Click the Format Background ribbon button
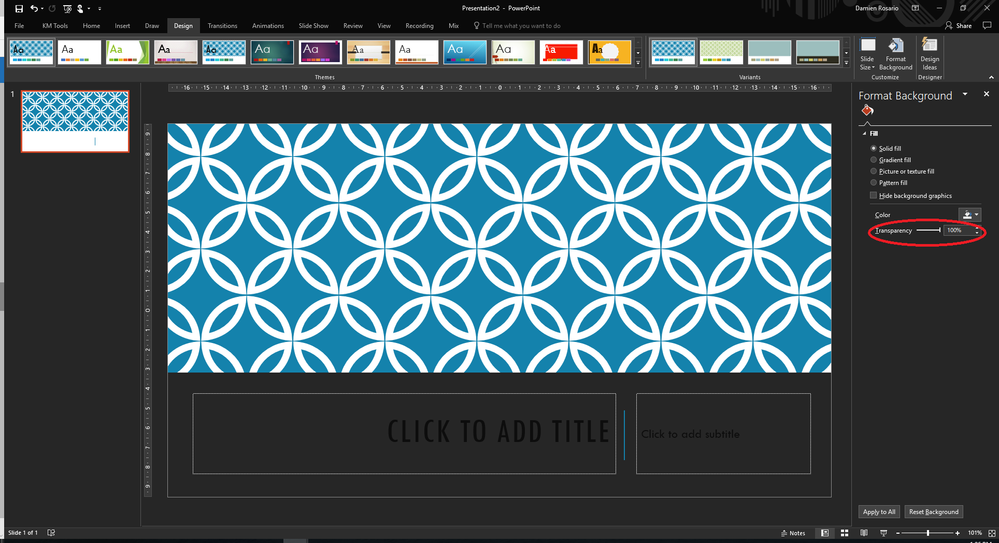The image size is (999, 543). pyautogui.click(x=896, y=54)
